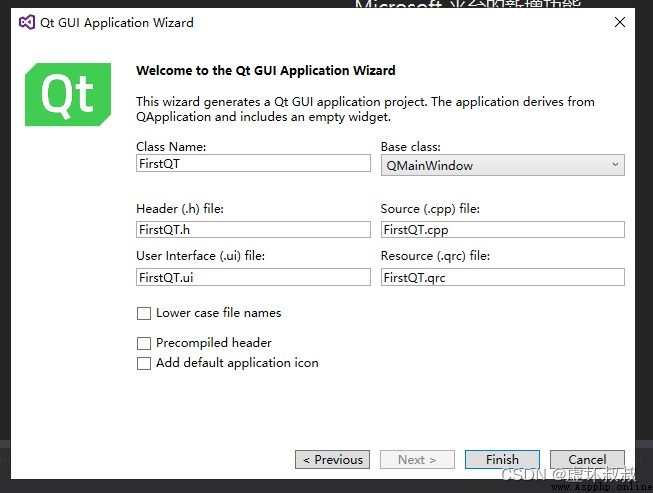Check the Precompiled header option

[x=144, y=343]
